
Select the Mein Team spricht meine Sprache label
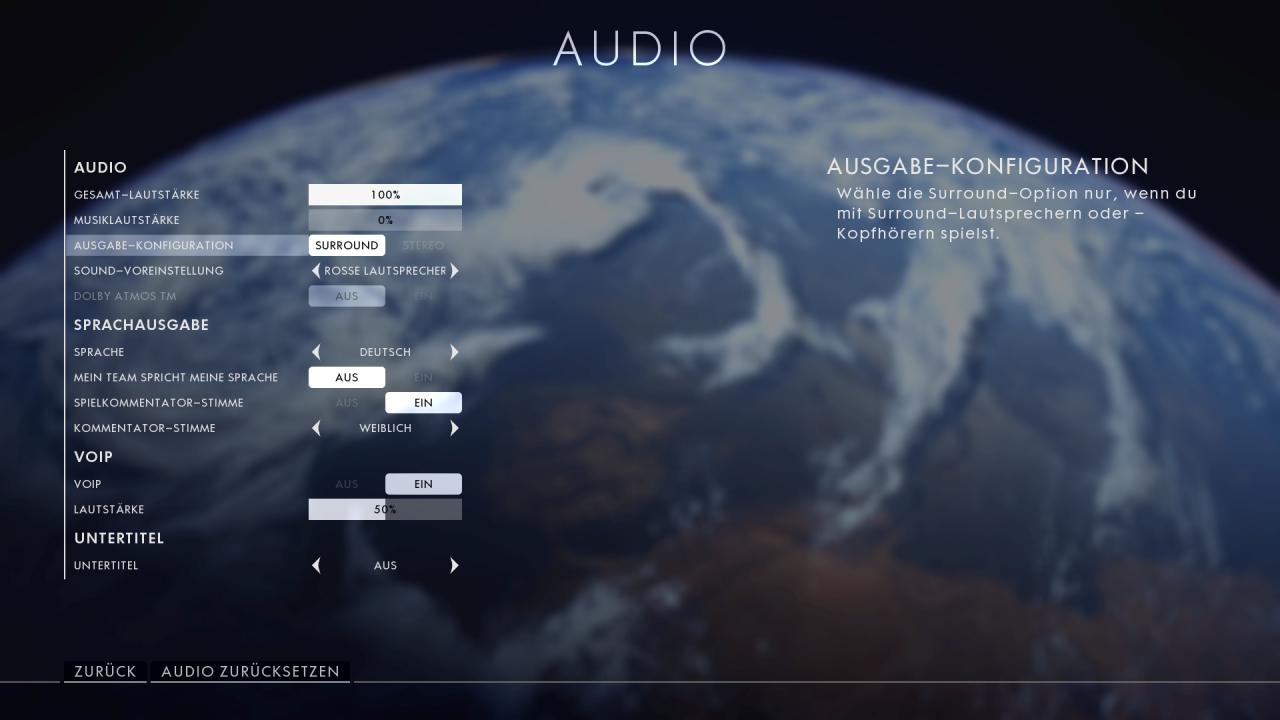click(176, 377)
